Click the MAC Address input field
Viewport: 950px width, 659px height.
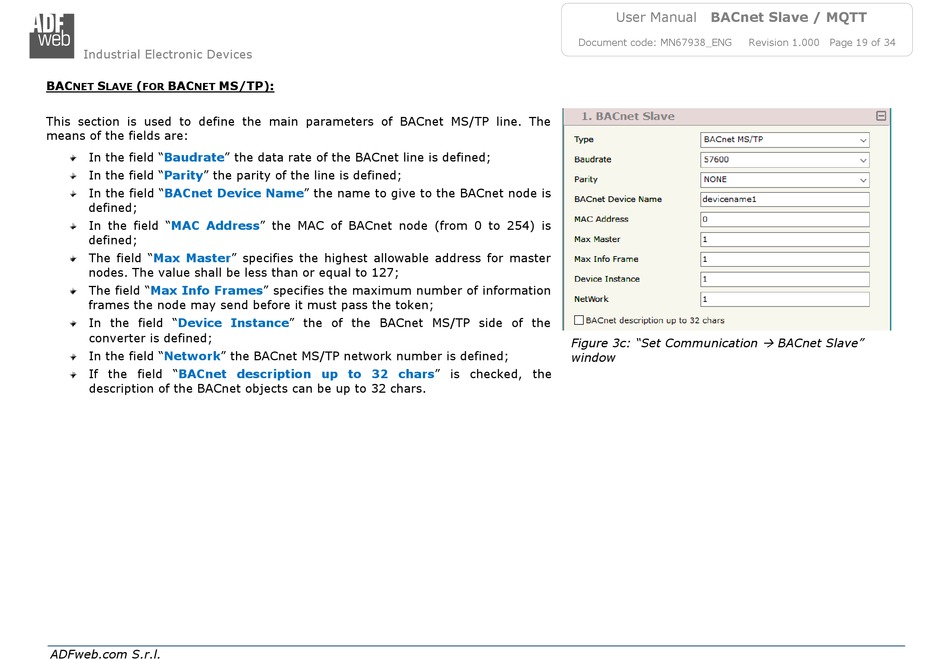(x=785, y=219)
